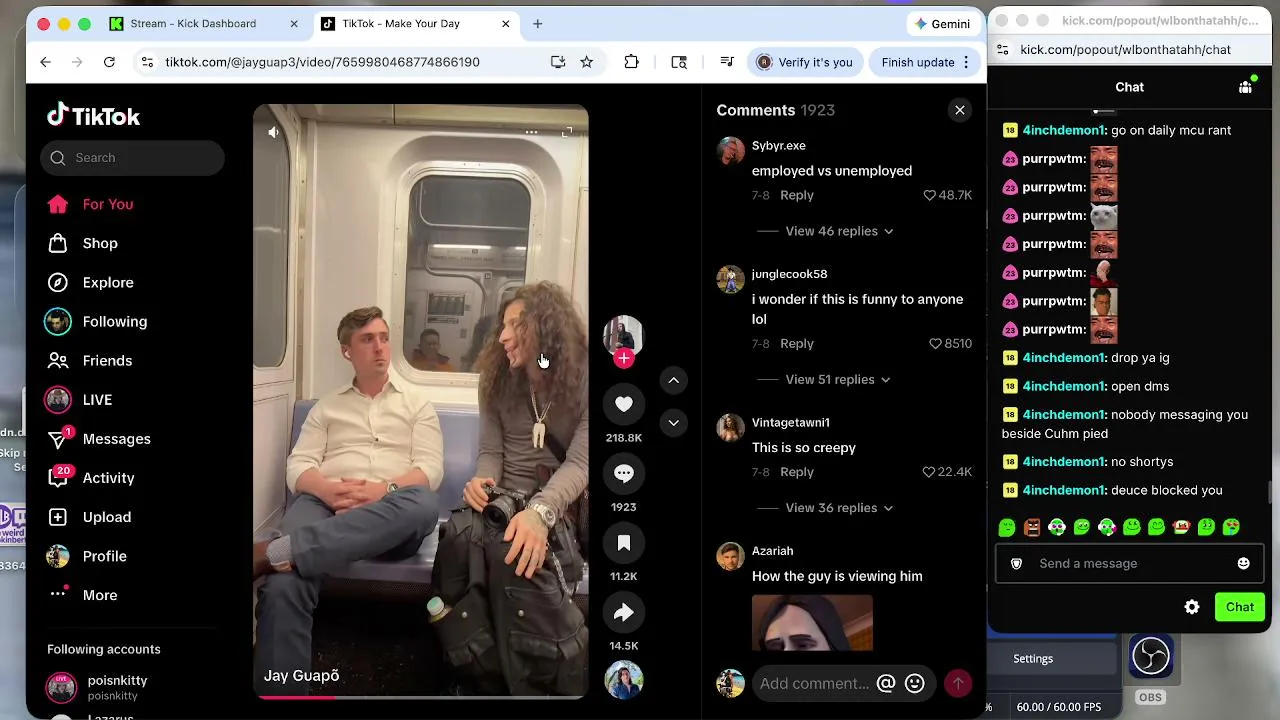The image size is (1280, 720).
Task: Click the TikTok search box
Action: (x=133, y=158)
